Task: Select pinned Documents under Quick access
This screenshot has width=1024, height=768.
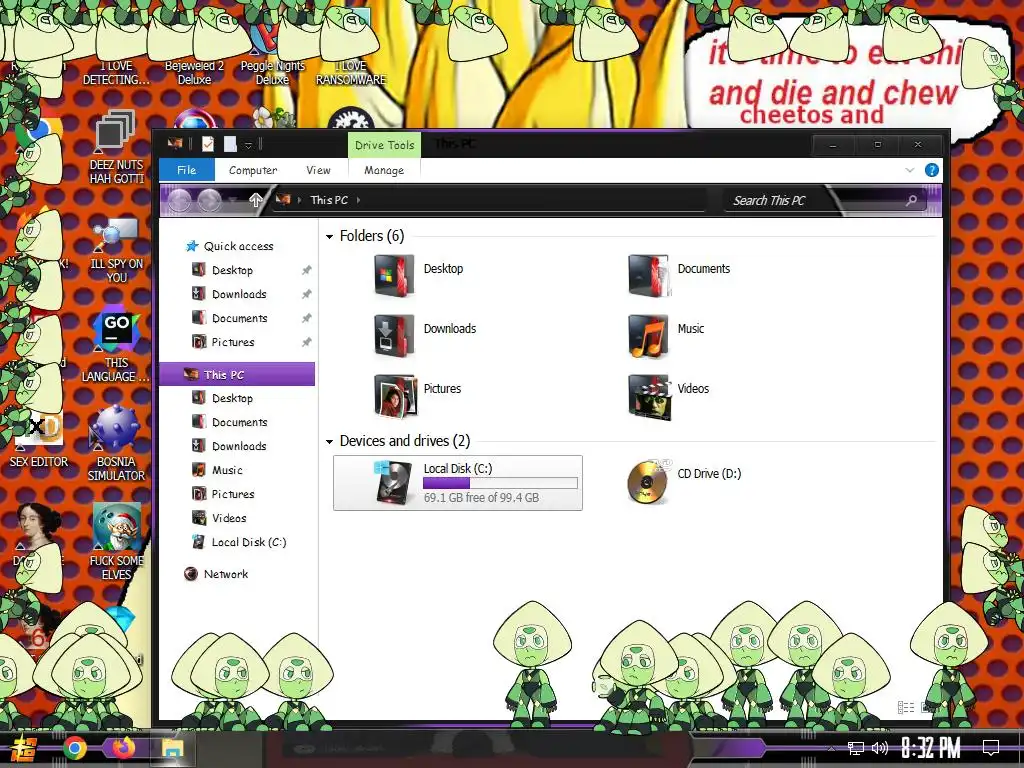Action: click(x=239, y=318)
